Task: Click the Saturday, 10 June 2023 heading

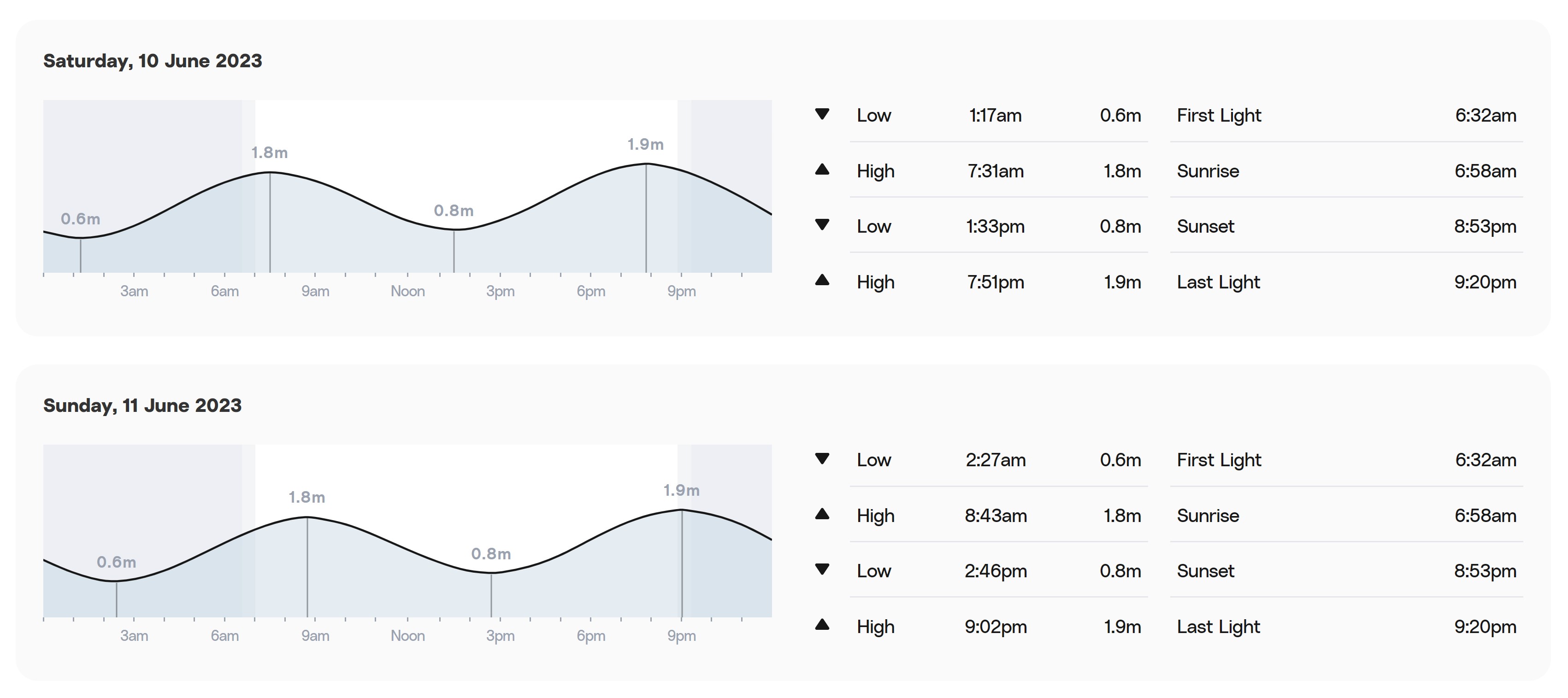Action: [153, 61]
